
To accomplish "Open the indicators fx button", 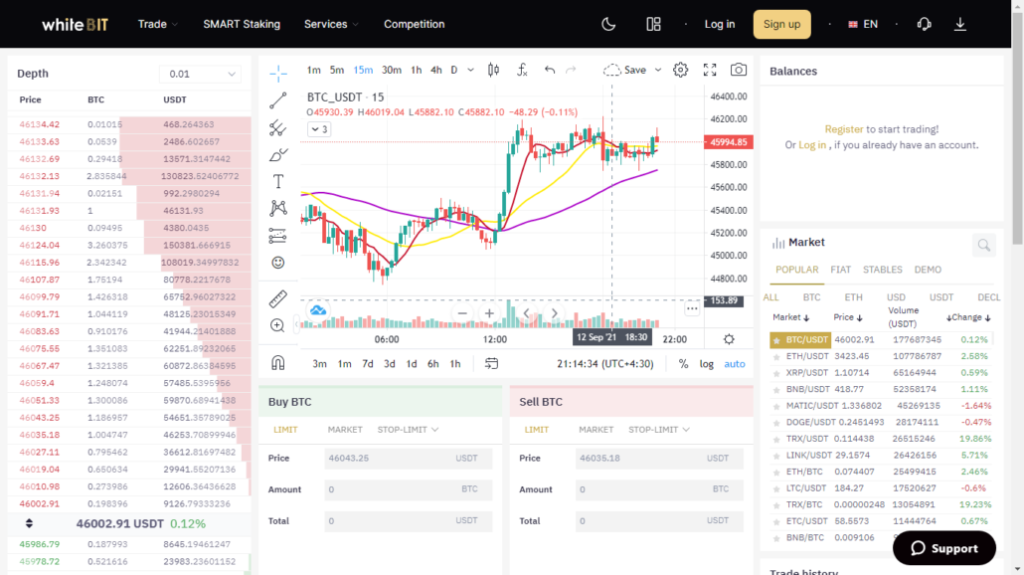I will click(x=522, y=70).
